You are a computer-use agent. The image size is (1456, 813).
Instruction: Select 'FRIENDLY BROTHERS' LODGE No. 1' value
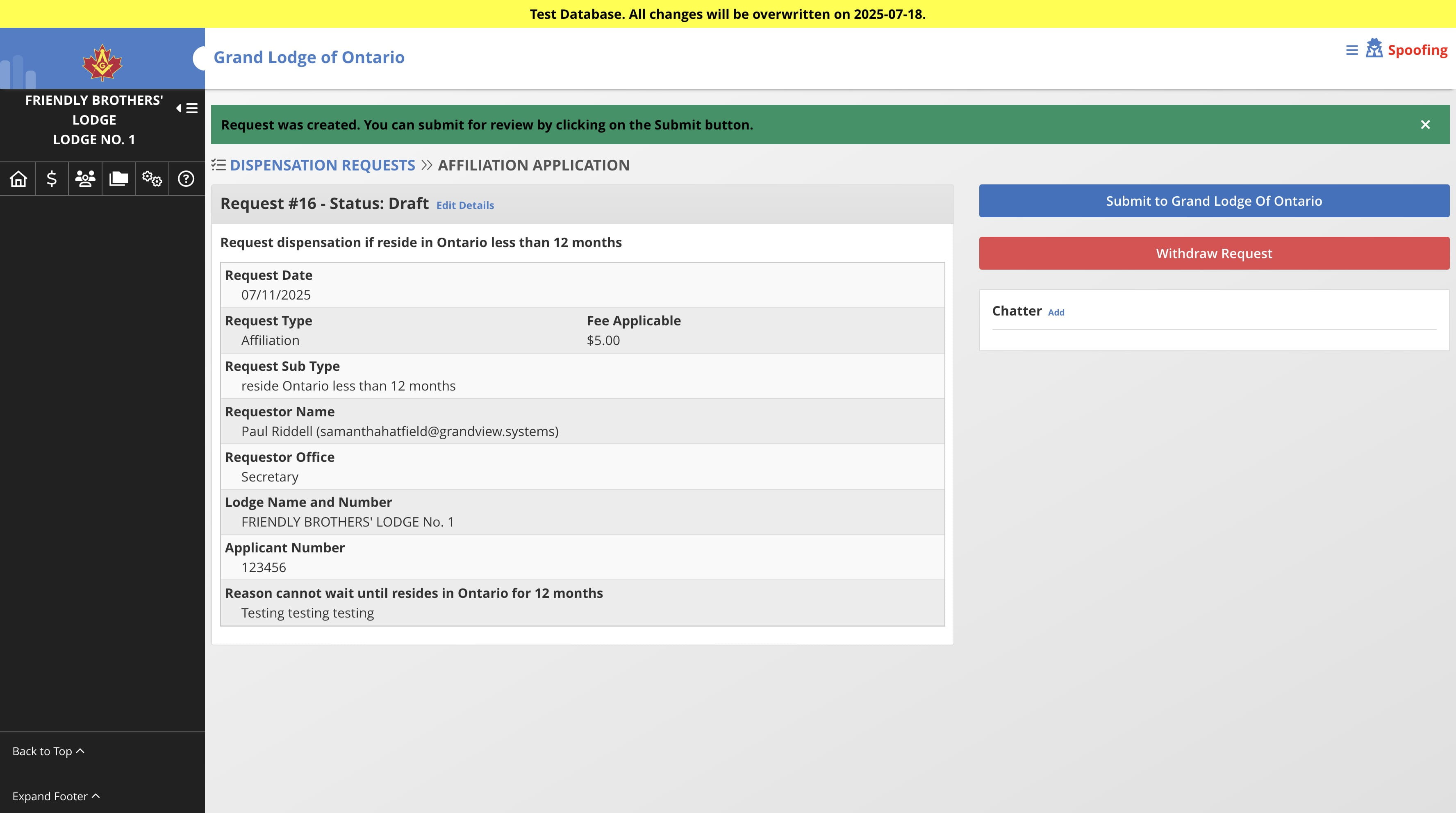tap(348, 522)
